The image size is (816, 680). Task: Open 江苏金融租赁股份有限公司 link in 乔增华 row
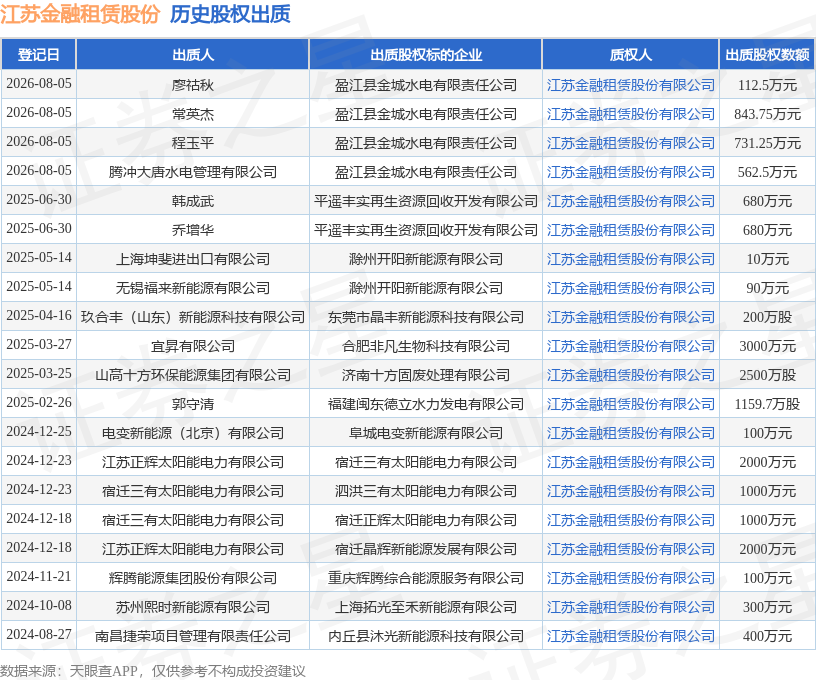tap(631, 230)
